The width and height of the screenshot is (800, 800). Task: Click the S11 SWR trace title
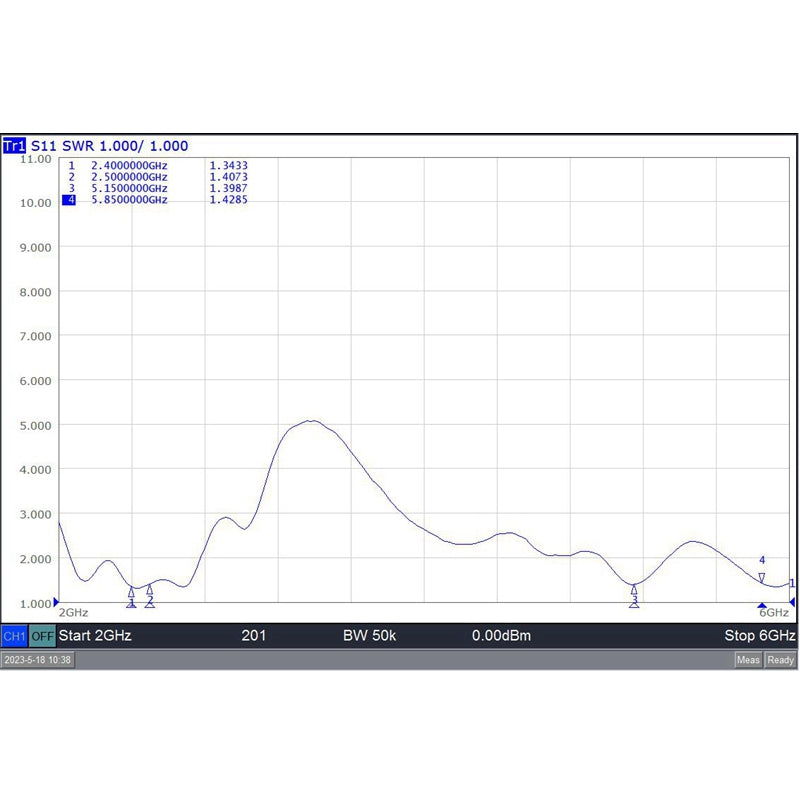(110, 146)
